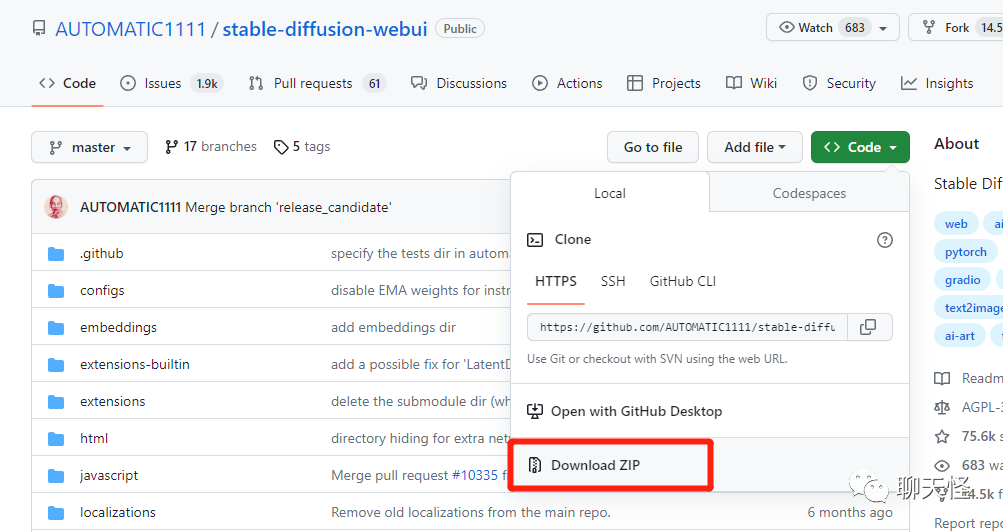
Task: Click the AUTOMATIC1111 commit author avatar
Action: (56, 207)
